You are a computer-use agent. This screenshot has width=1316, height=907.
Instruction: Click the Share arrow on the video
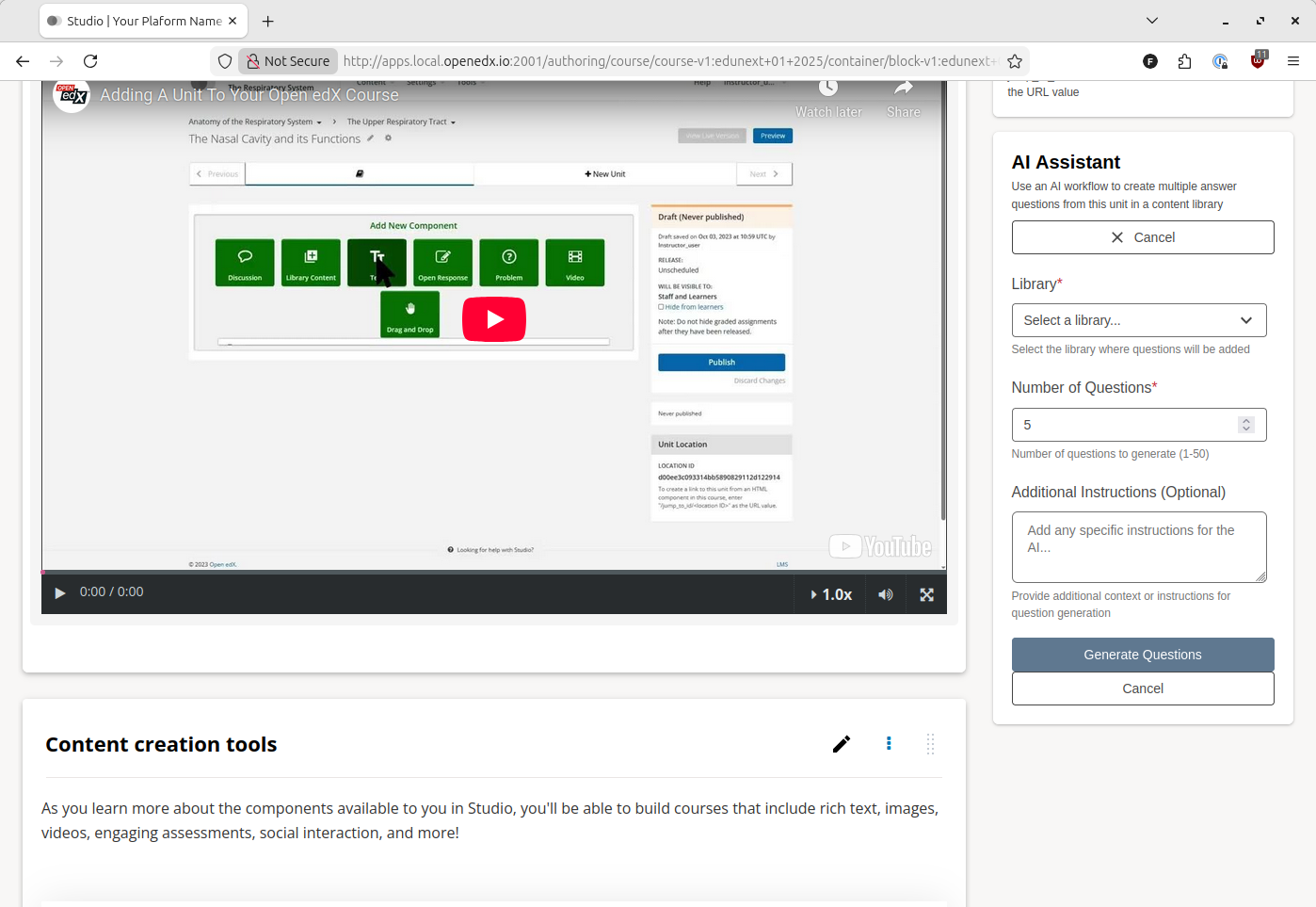pos(904,88)
